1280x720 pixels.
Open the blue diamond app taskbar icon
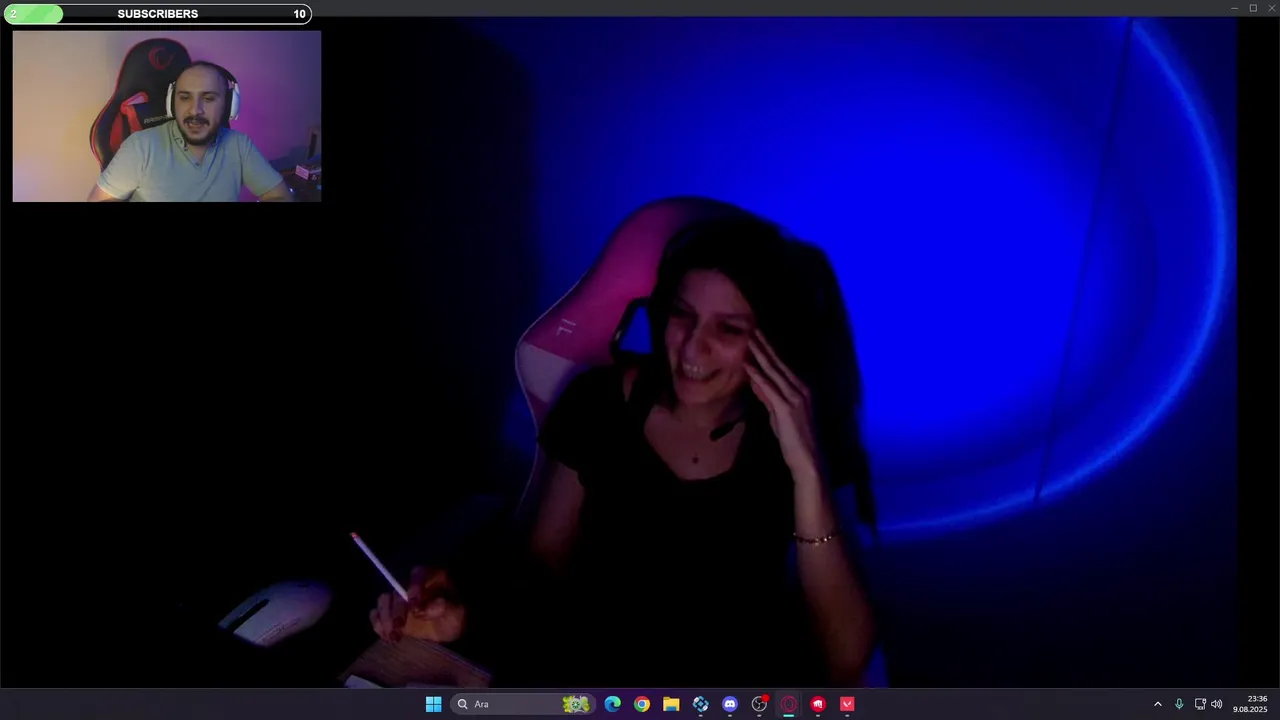pos(701,704)
